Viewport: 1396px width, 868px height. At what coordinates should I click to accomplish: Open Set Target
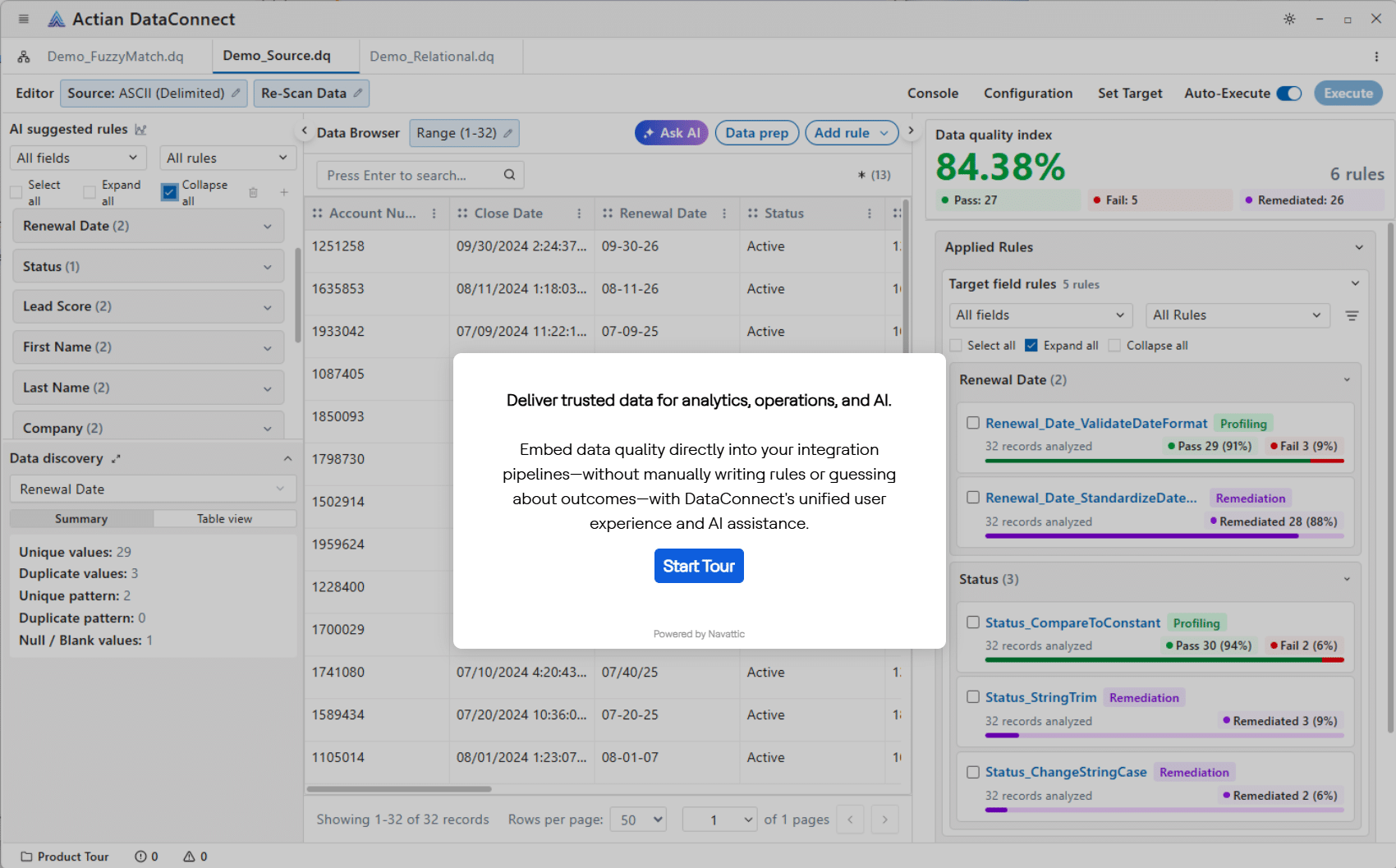(x=1130, y=94)
